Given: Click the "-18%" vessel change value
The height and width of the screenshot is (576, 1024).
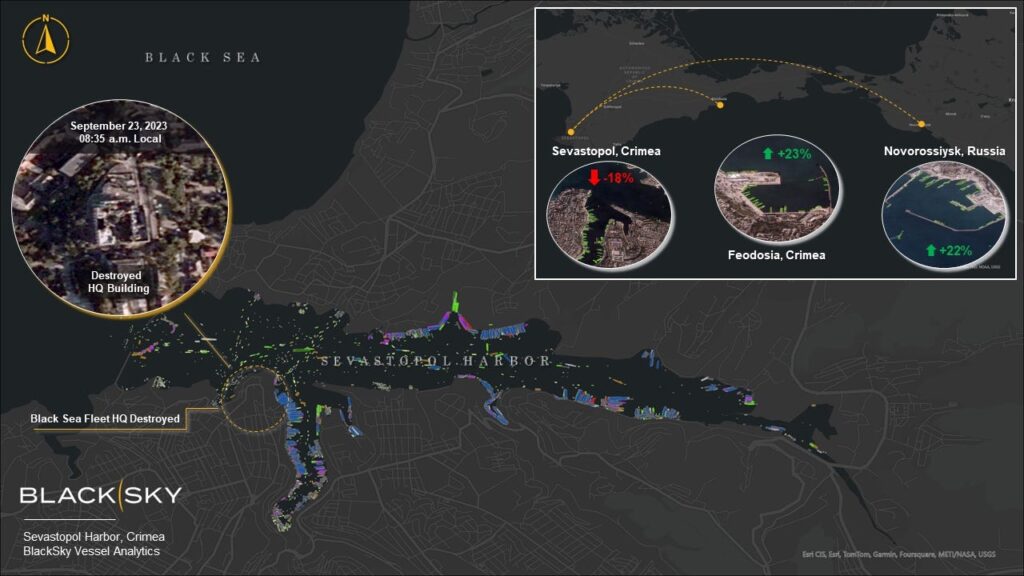Looking at the screenshot, I should coord(618,178).
